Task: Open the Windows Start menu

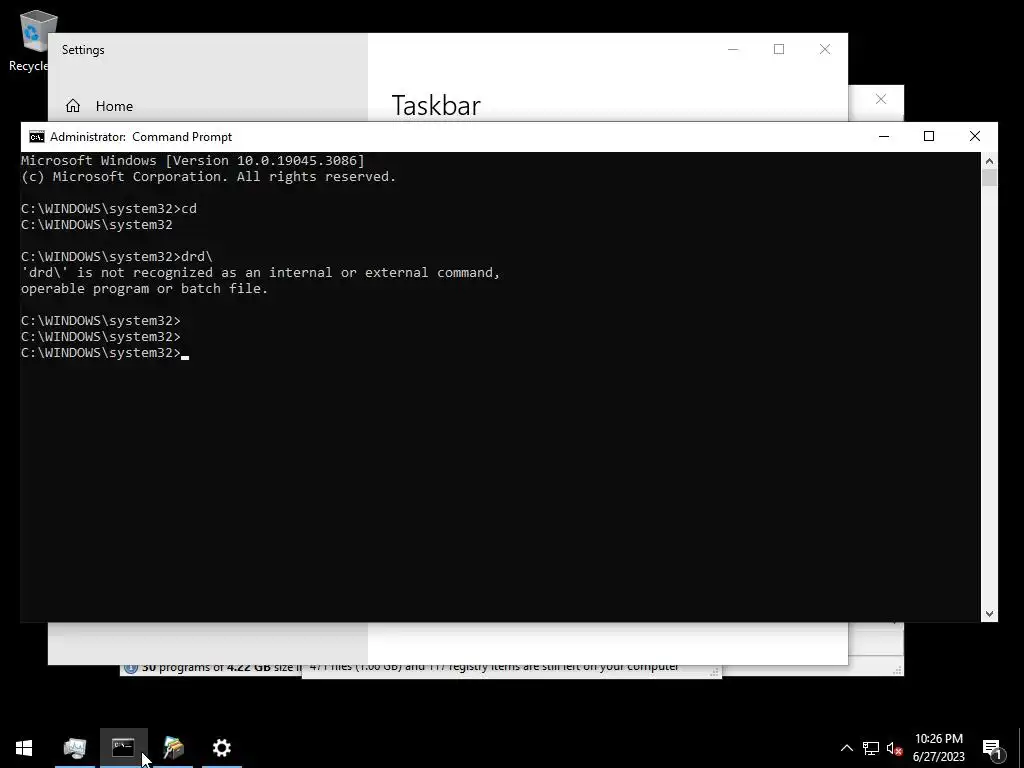Action: point(24,748)
